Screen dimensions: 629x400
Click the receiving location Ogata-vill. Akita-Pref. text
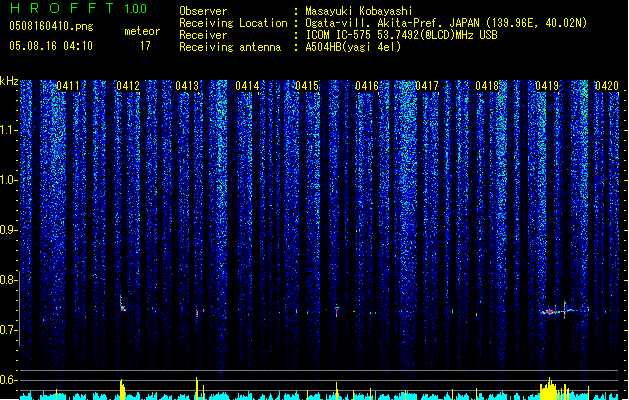(446, 23)
